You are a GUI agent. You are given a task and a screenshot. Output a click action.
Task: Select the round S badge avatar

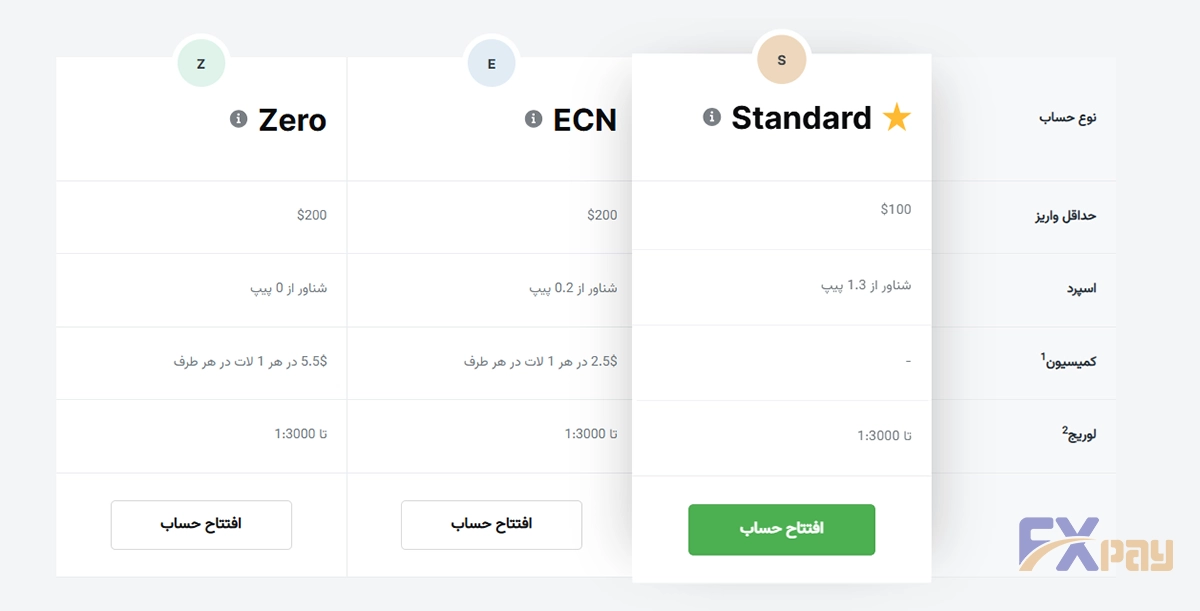pos(781,60)
